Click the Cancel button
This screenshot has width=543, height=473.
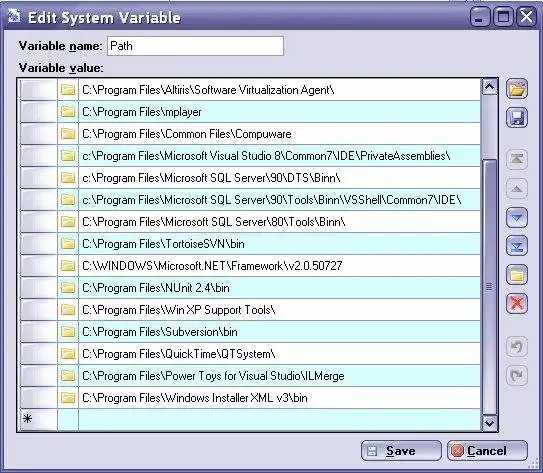487,451
